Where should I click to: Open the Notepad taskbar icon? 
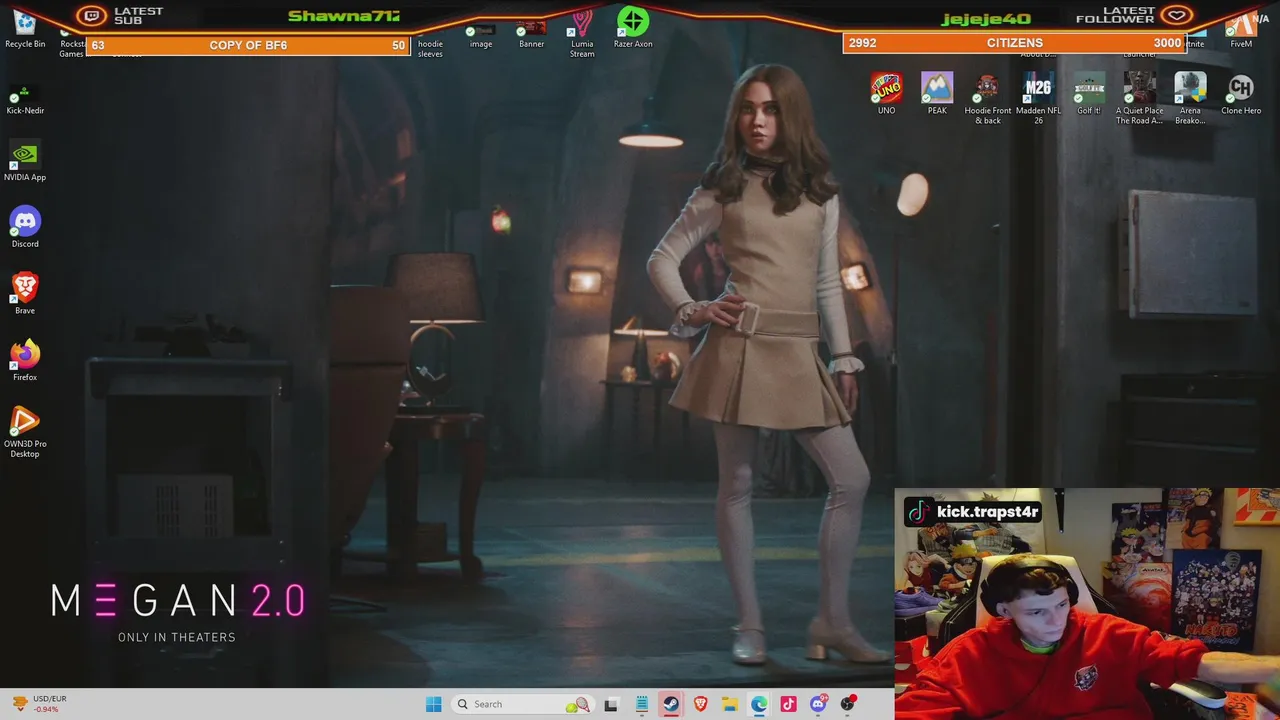641,704
